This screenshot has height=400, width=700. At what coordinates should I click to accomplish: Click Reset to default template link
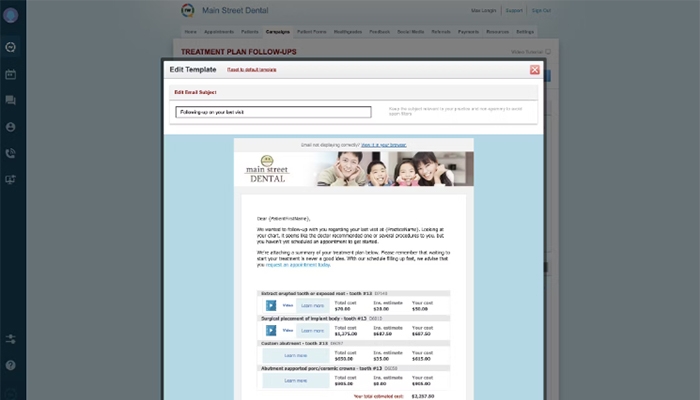coord(252,70)
